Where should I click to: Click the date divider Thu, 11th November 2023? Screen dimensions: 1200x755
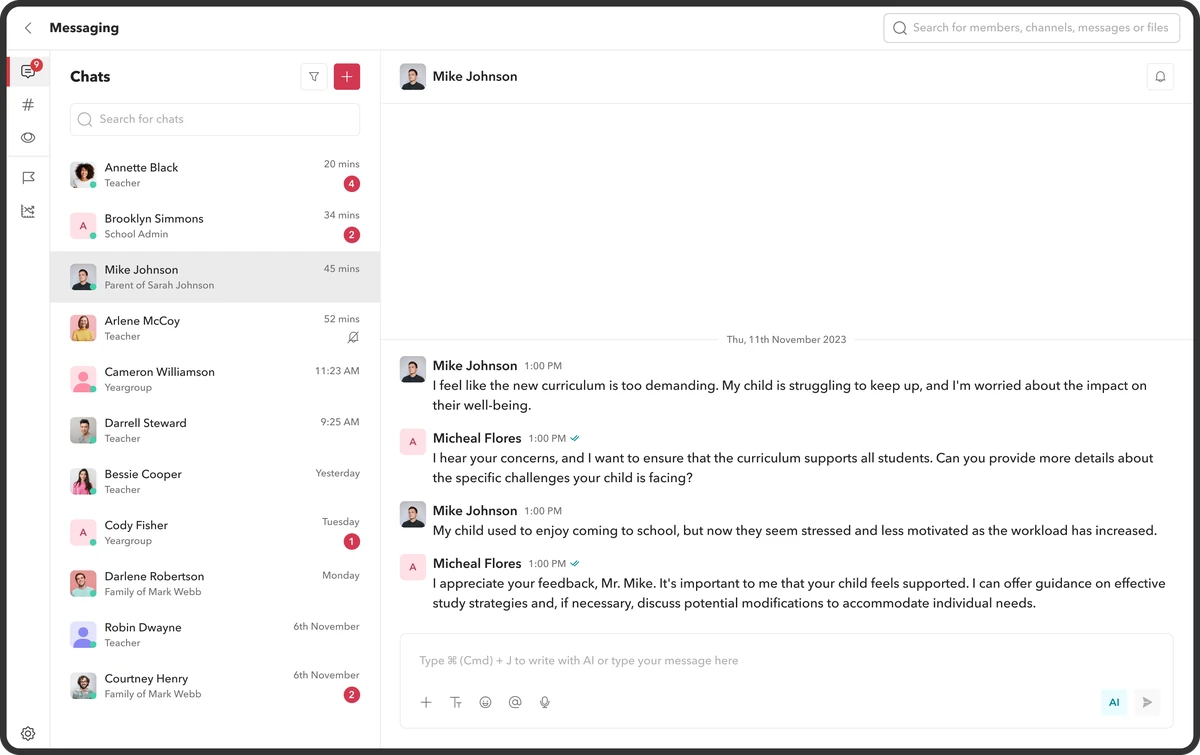click(786, 340)
